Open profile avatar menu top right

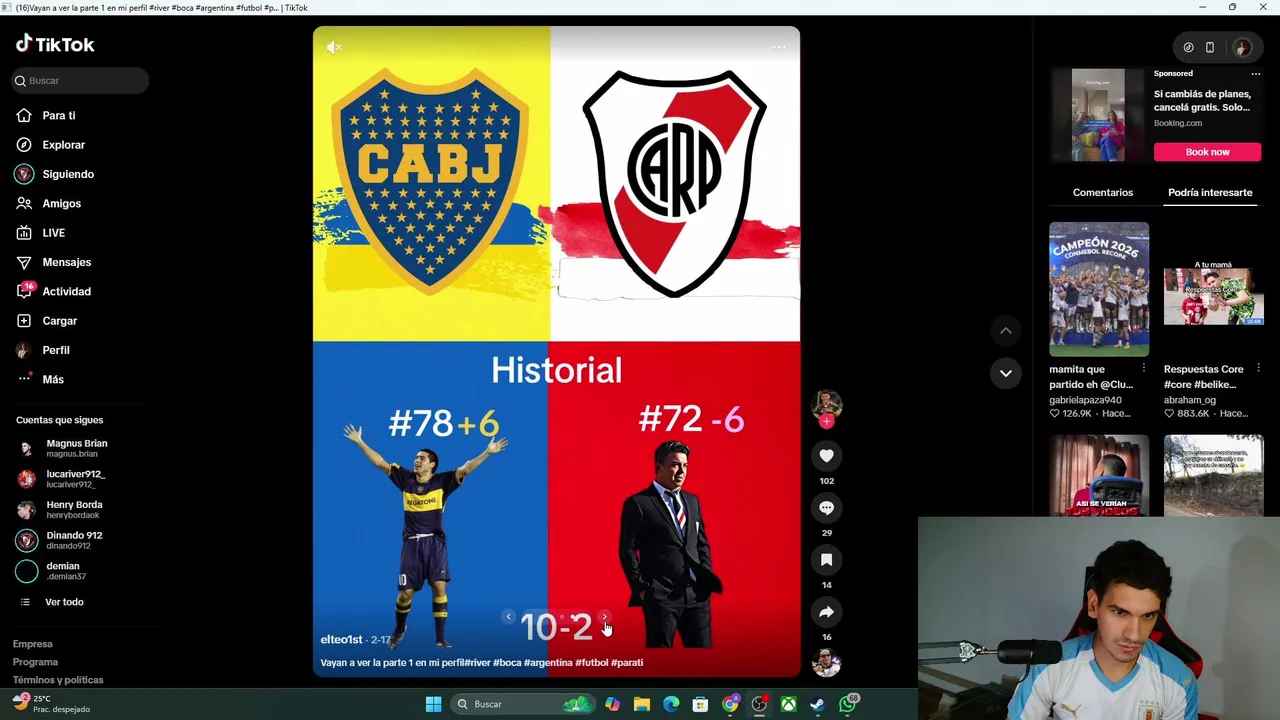click(1242, 47)
